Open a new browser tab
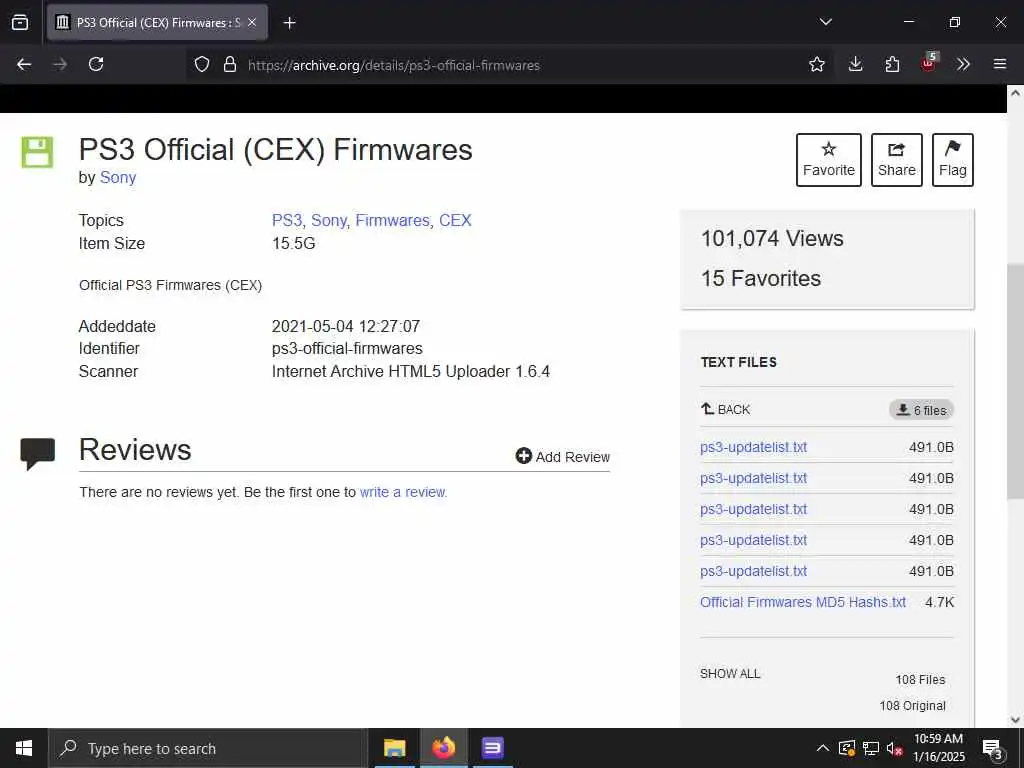Viewport: 1024px width, 768px height. (x=289, y=23)
